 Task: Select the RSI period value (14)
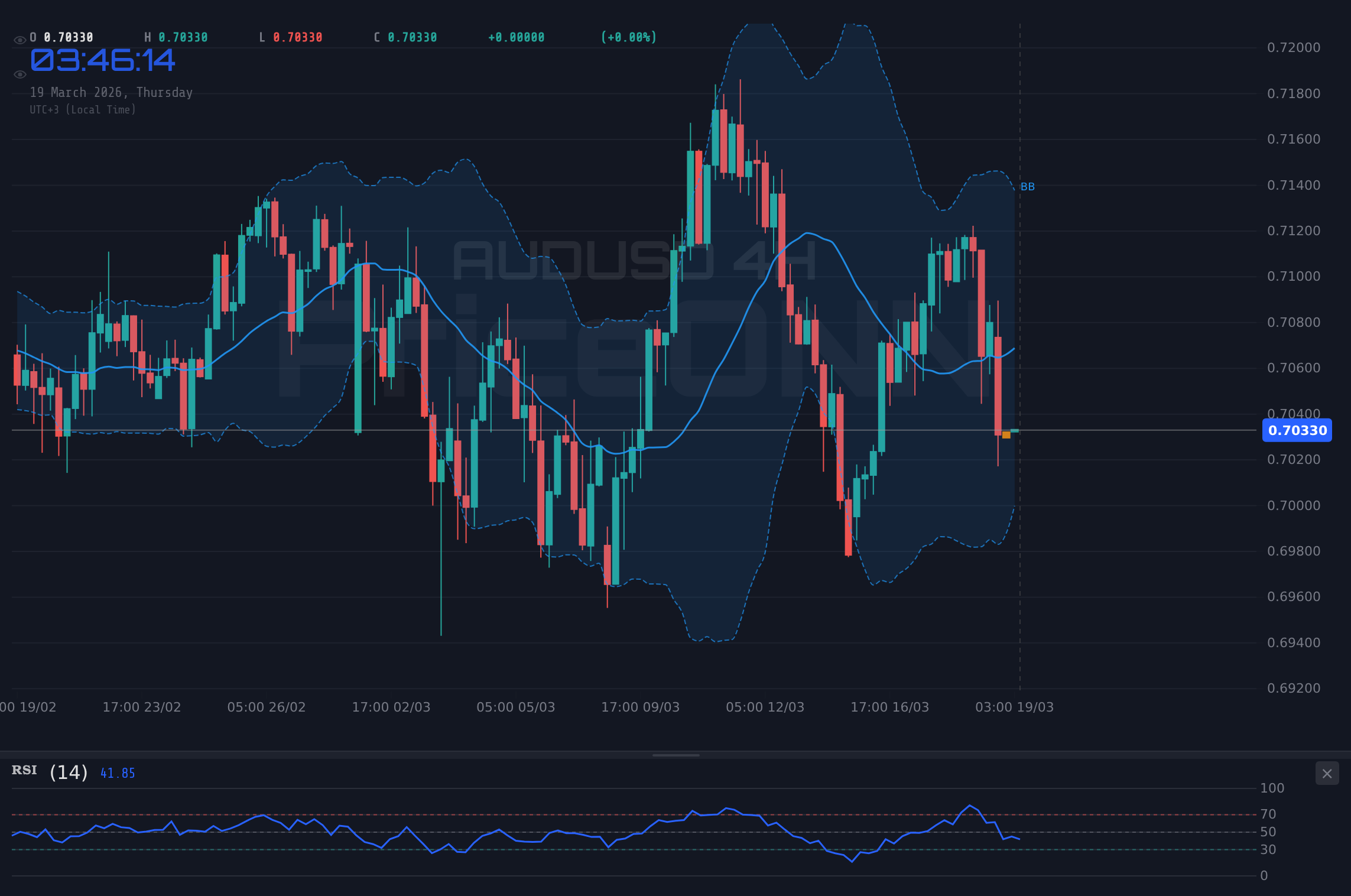pos(68,771)
